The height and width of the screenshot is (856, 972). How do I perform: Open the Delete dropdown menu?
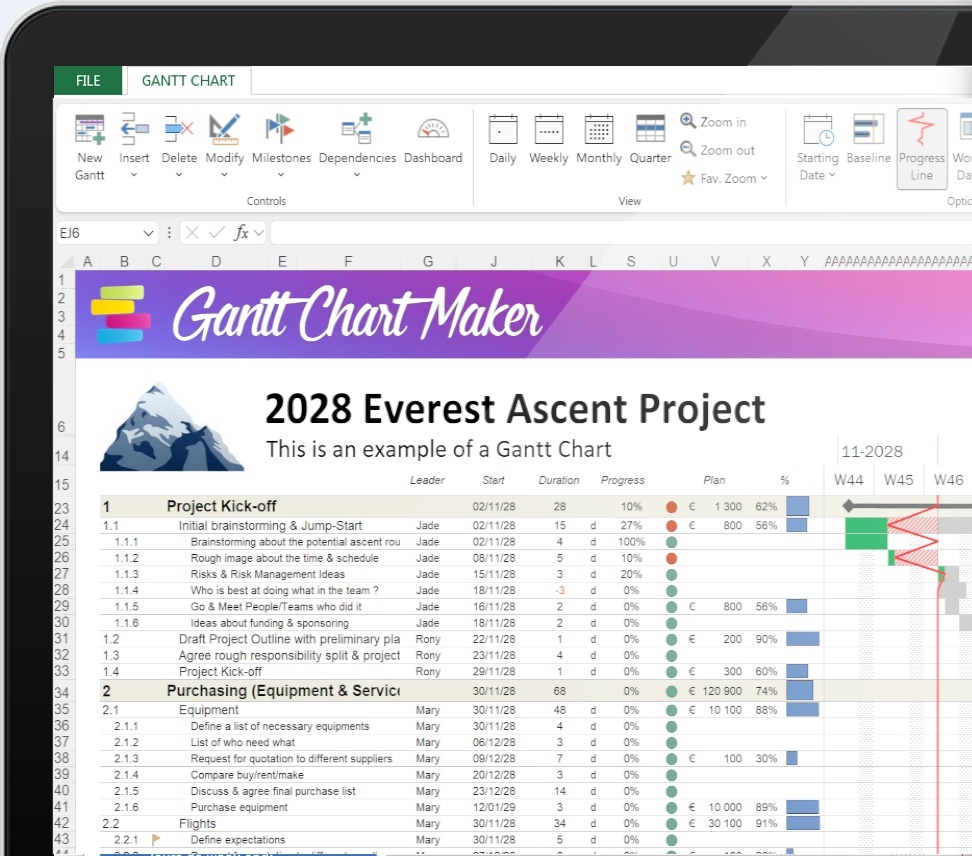(179, 175)
